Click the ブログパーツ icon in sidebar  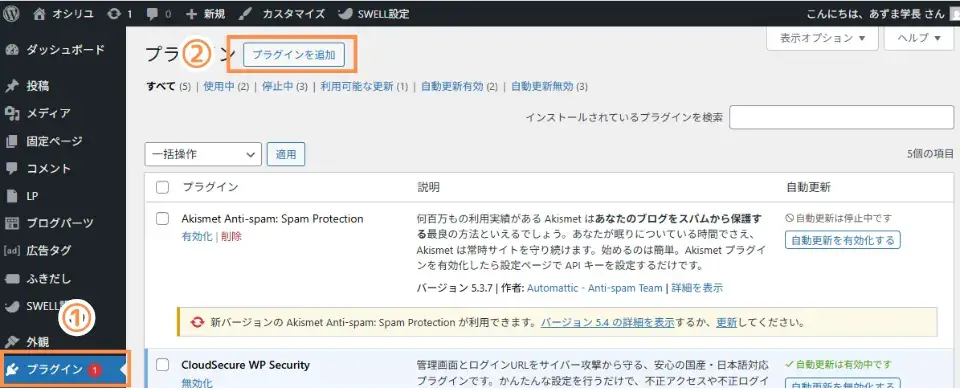[x=12, y=223]
